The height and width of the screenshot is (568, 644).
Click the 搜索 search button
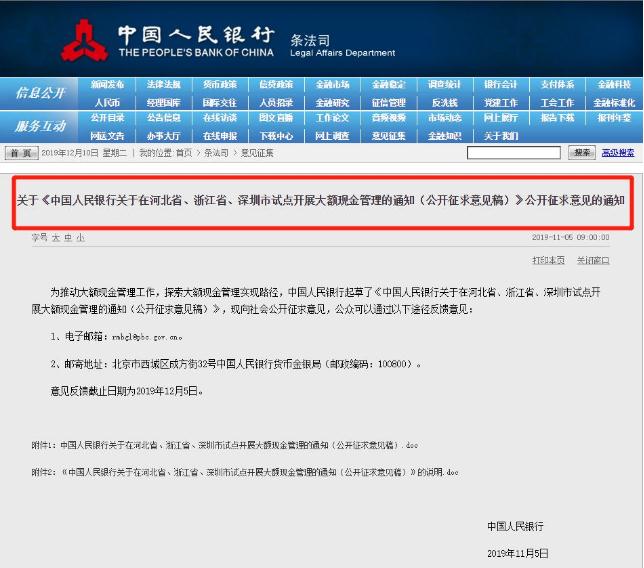[x=582, y=153]
